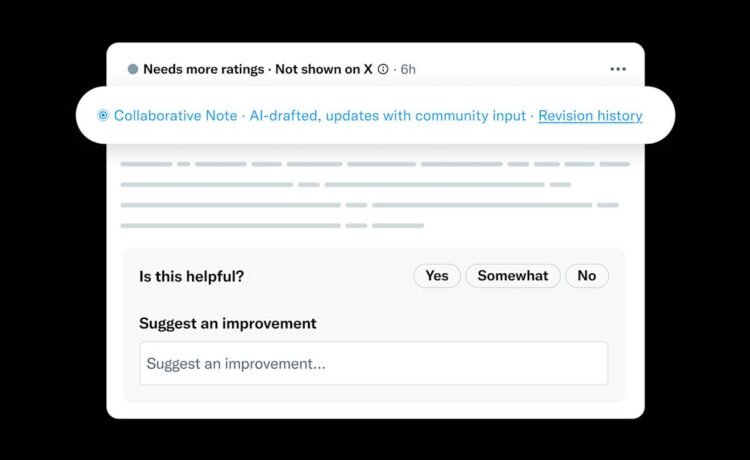Click the first line of placeholder note text

click(375, 163)
